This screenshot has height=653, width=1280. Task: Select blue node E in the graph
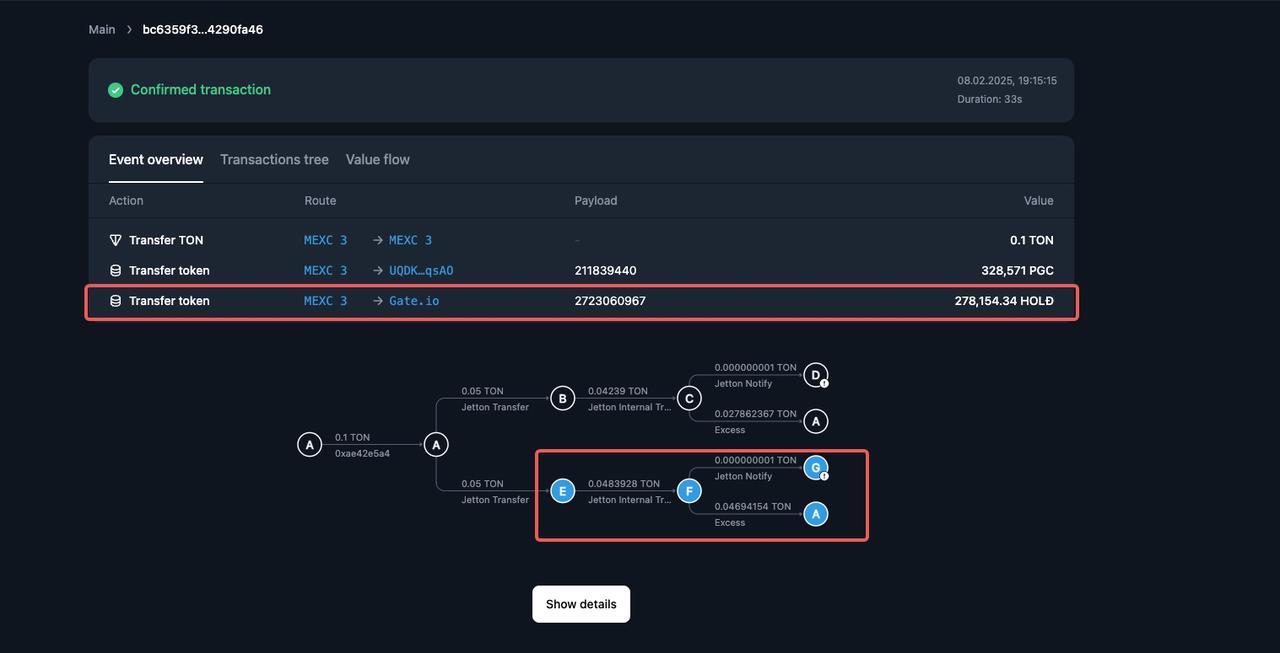562,491
